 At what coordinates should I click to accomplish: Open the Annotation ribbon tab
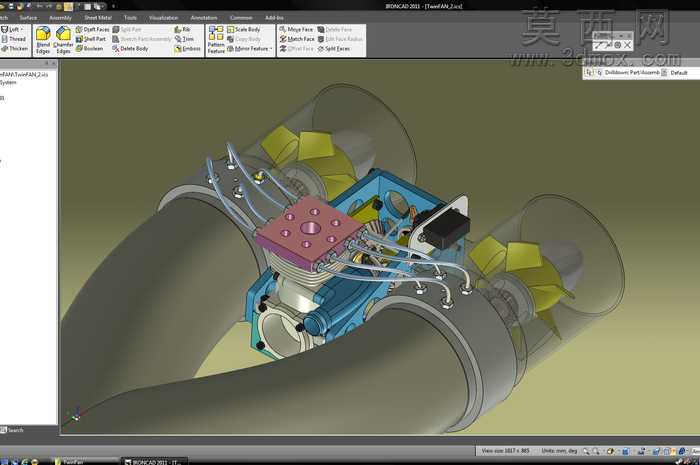[x=204, y=17]
